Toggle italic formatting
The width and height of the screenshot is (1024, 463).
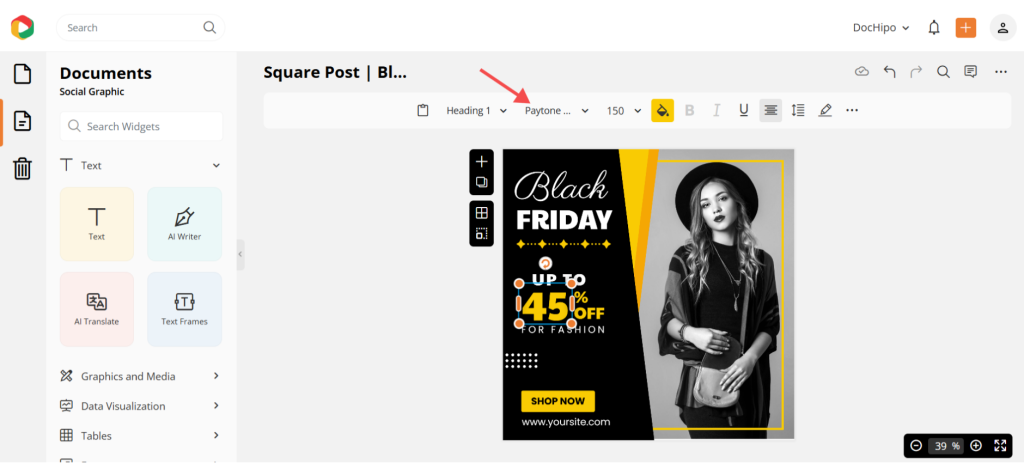(x=716, y=110)
